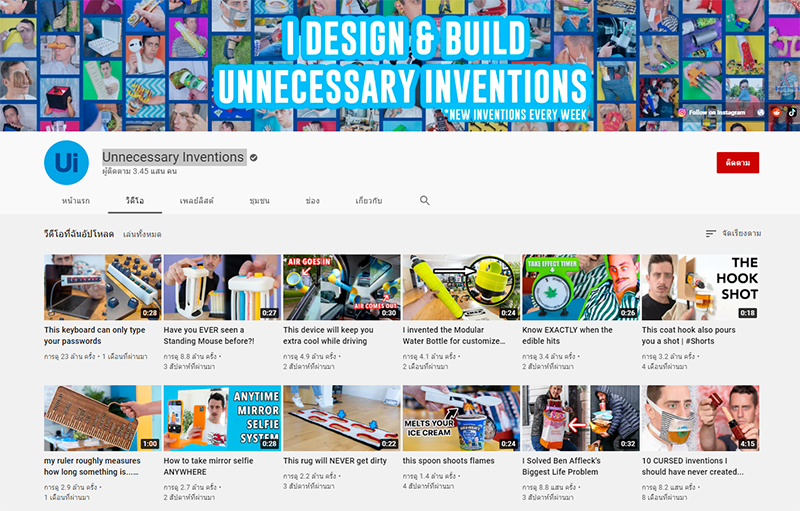Go to the ชุมชน tab

(259, 201)
